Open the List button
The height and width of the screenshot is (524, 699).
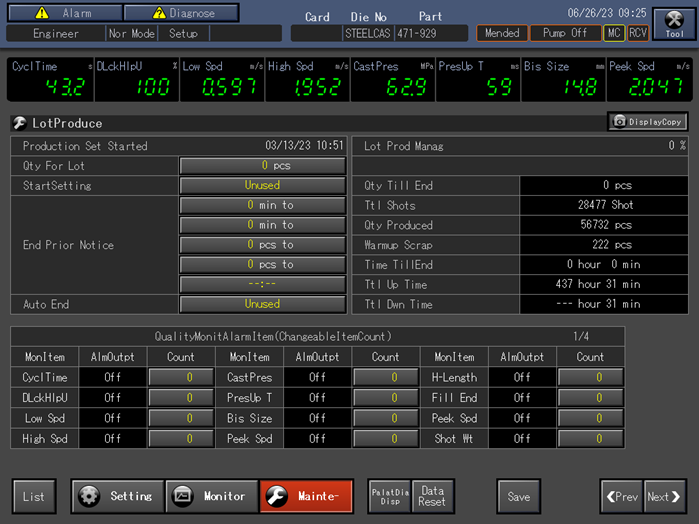(34, 496)
